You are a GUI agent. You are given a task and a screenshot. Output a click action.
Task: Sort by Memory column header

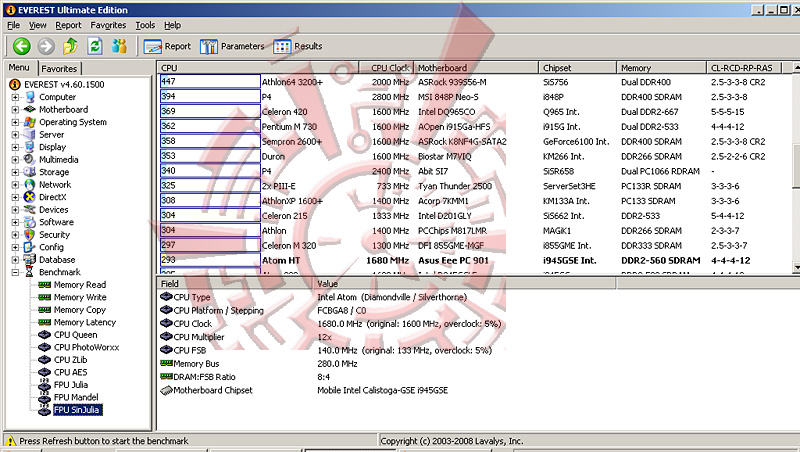click(x=661, y=68)
